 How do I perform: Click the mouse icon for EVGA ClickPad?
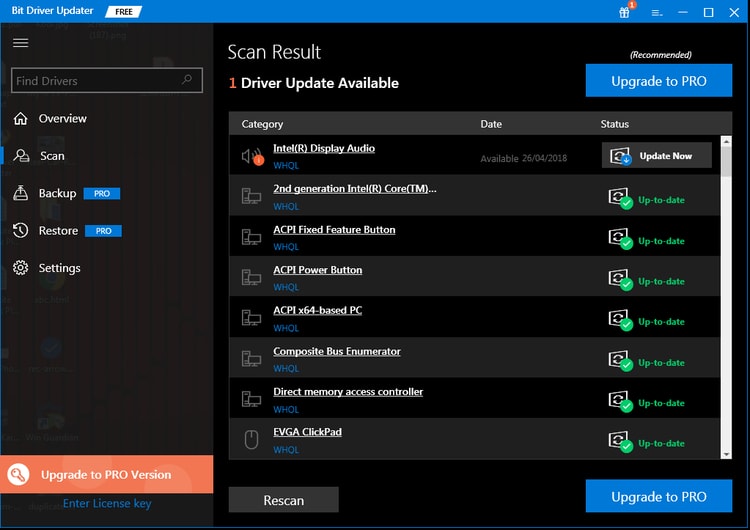tap(251, 440)
